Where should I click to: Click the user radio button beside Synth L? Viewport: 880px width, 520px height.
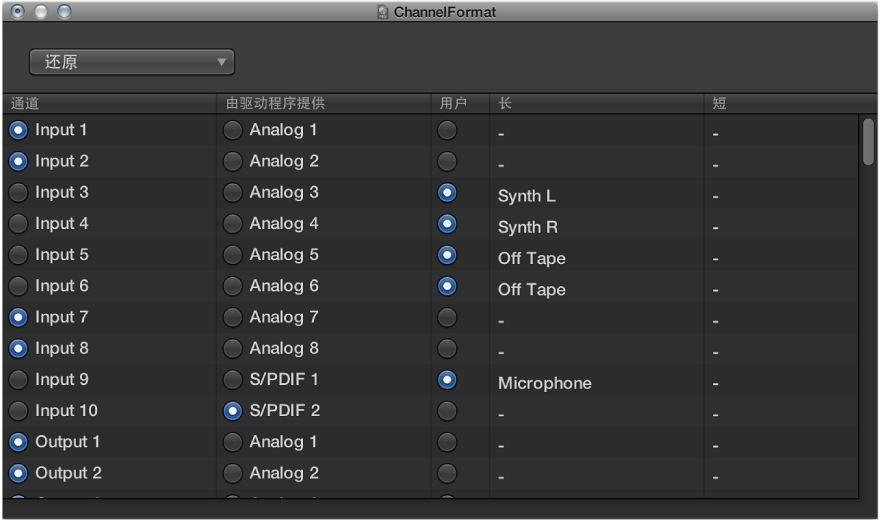pyautogui.click(x=447, y=192)
